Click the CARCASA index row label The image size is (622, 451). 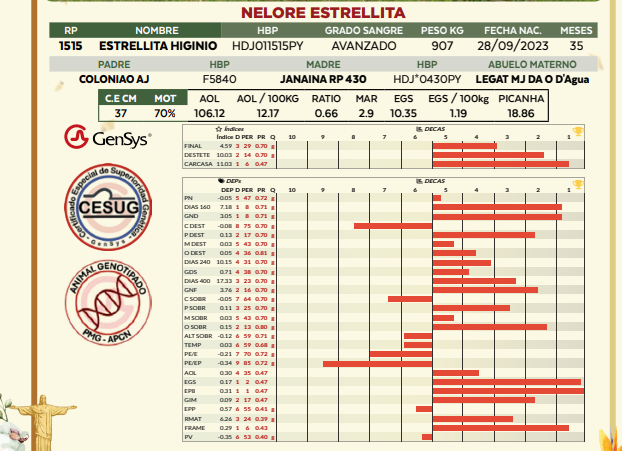point(198,164)
